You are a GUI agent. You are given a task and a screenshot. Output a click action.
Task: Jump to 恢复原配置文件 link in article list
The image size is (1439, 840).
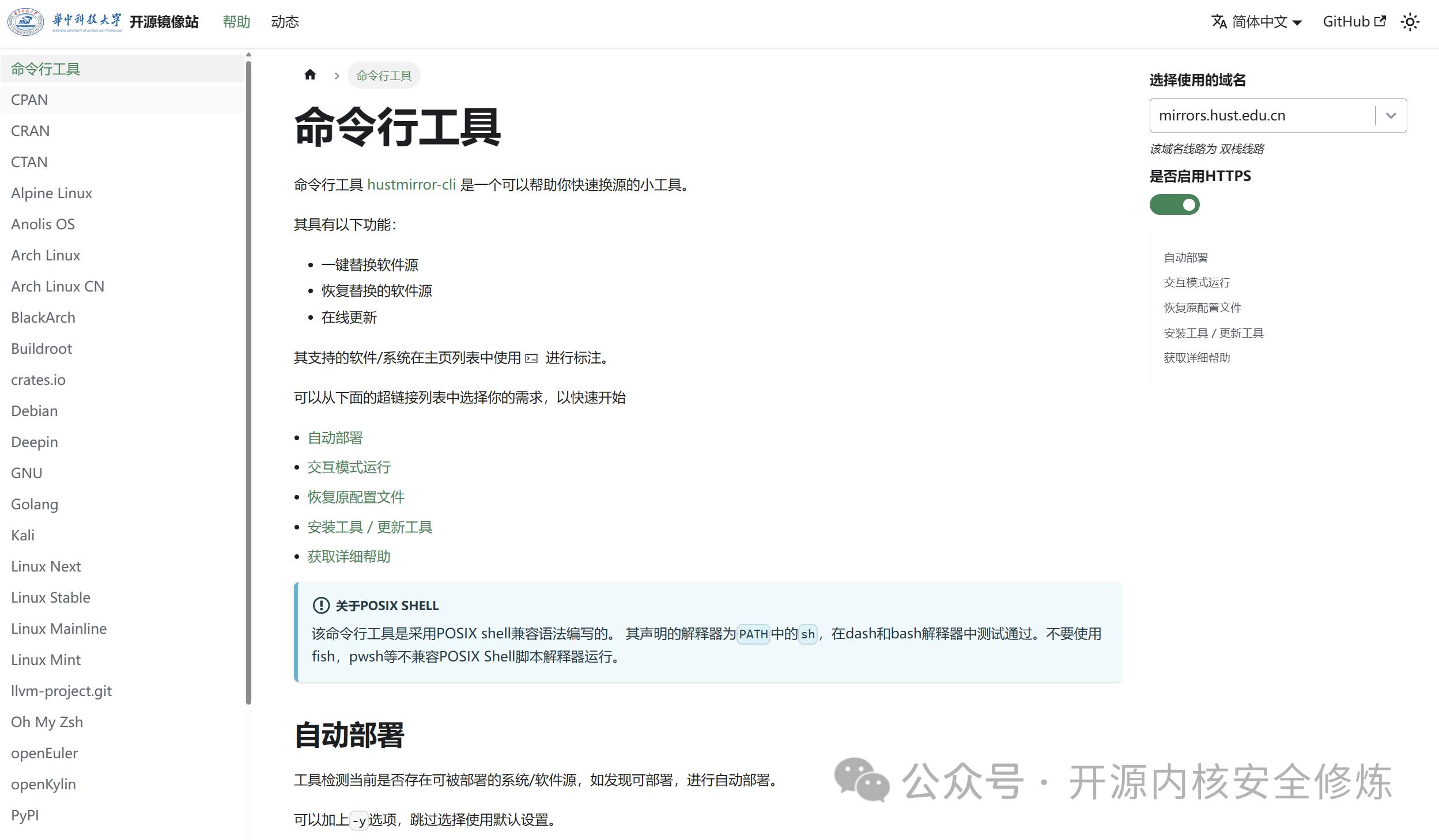click(x=356, y=497)
